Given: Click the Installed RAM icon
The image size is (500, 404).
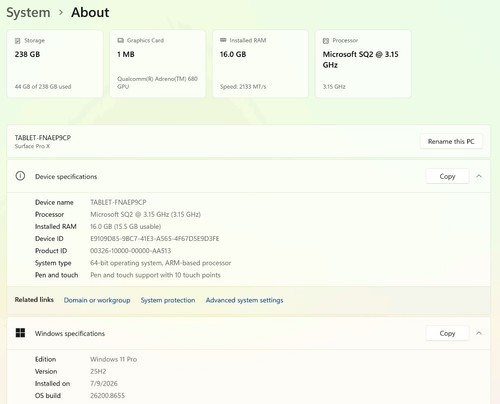Looking at the screenshot, I should pos(223,40).
